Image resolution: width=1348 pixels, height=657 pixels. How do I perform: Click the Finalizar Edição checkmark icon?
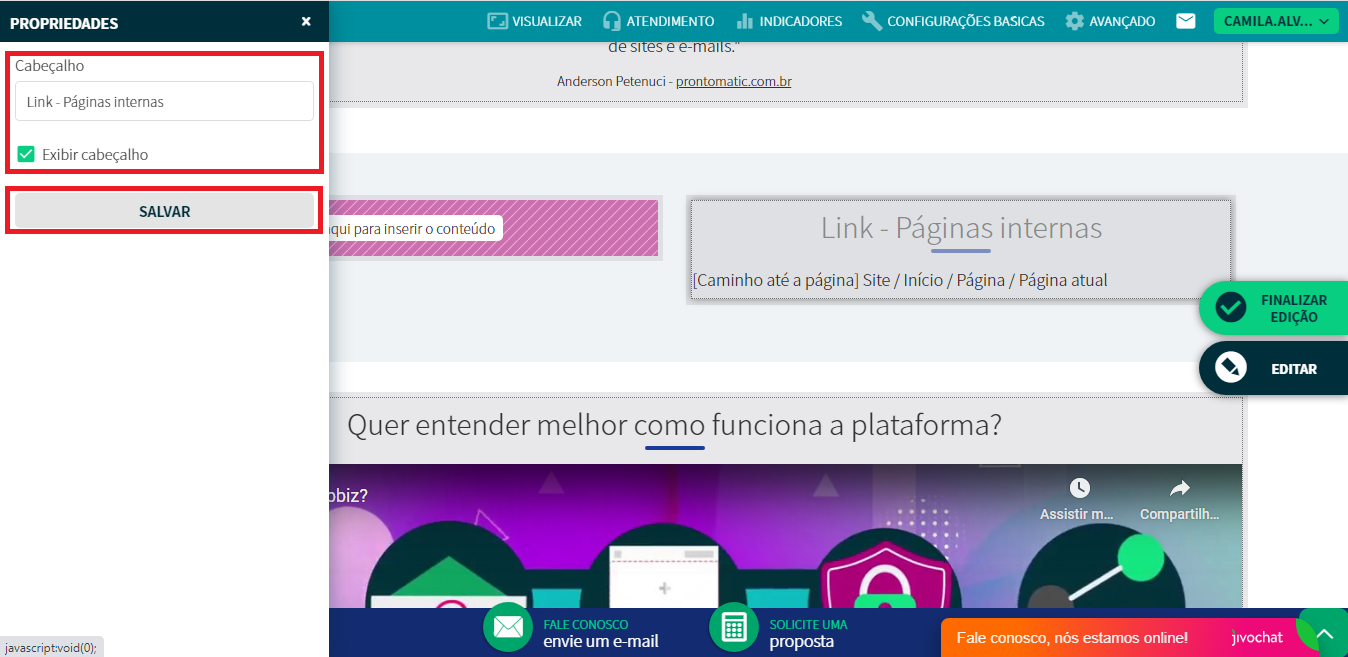(1230, 308)
